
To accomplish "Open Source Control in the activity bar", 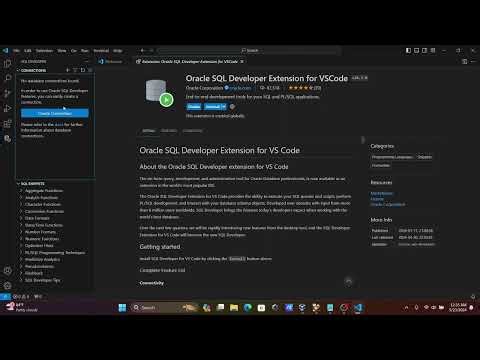I will coord(7,94).
